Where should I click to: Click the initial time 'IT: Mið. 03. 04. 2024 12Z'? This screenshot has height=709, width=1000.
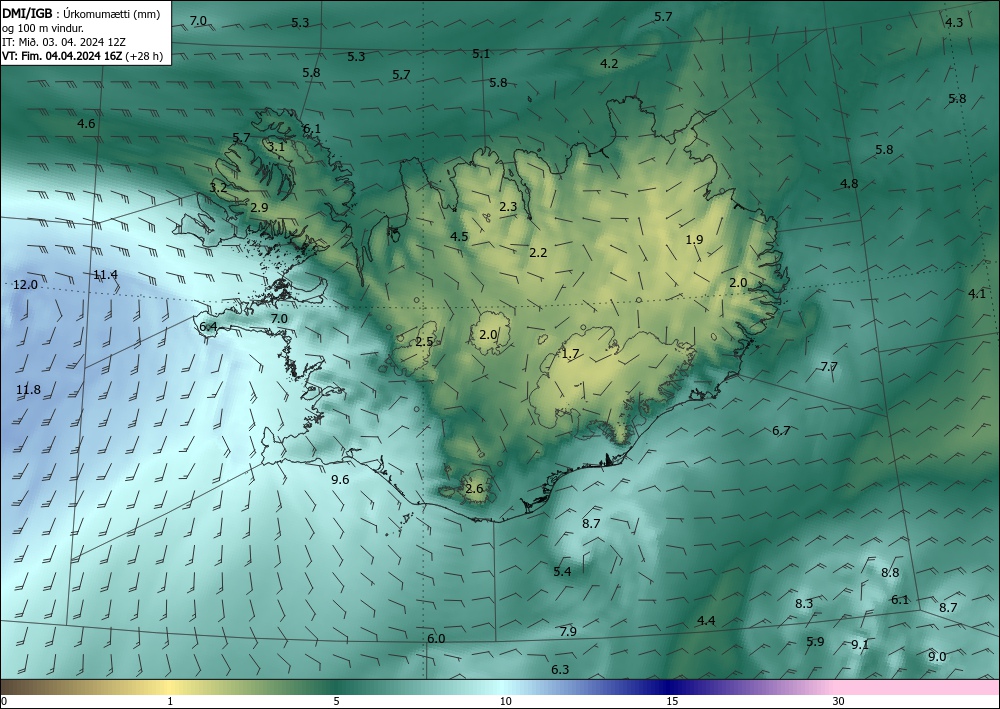[64, 42]
